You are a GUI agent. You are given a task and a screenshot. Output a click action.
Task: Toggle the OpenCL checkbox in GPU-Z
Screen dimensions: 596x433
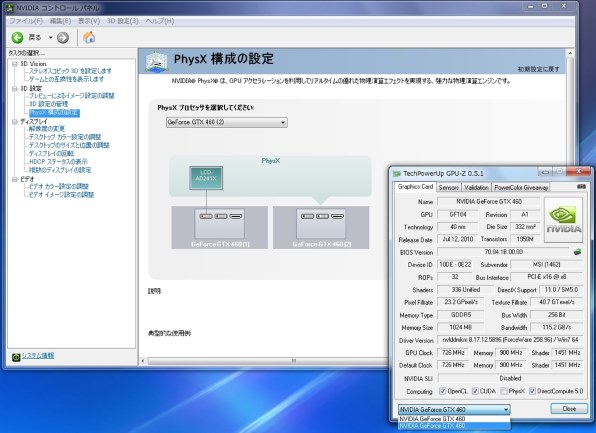coord(442,391)
